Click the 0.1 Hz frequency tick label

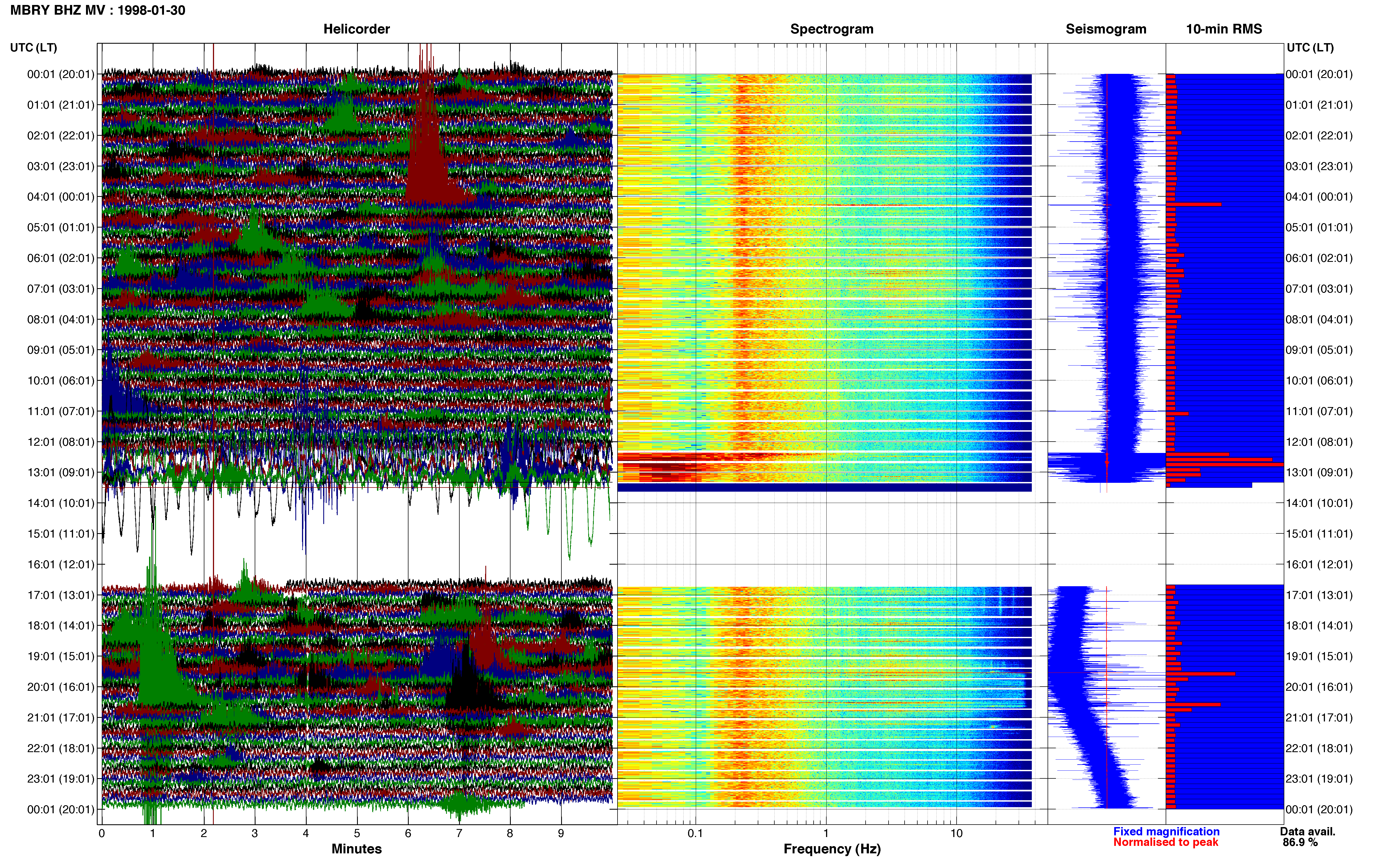[x=695, y=833]
